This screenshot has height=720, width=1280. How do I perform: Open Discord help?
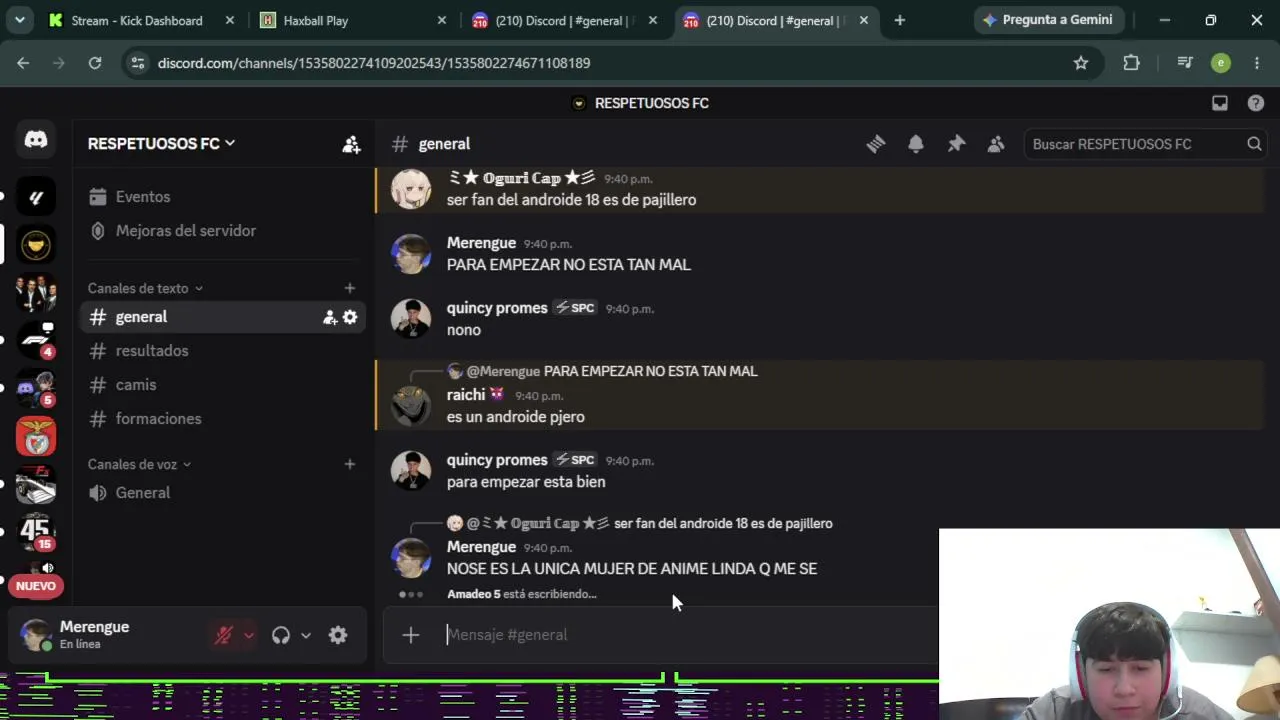pyautogui.click(x=1256, y=103)
